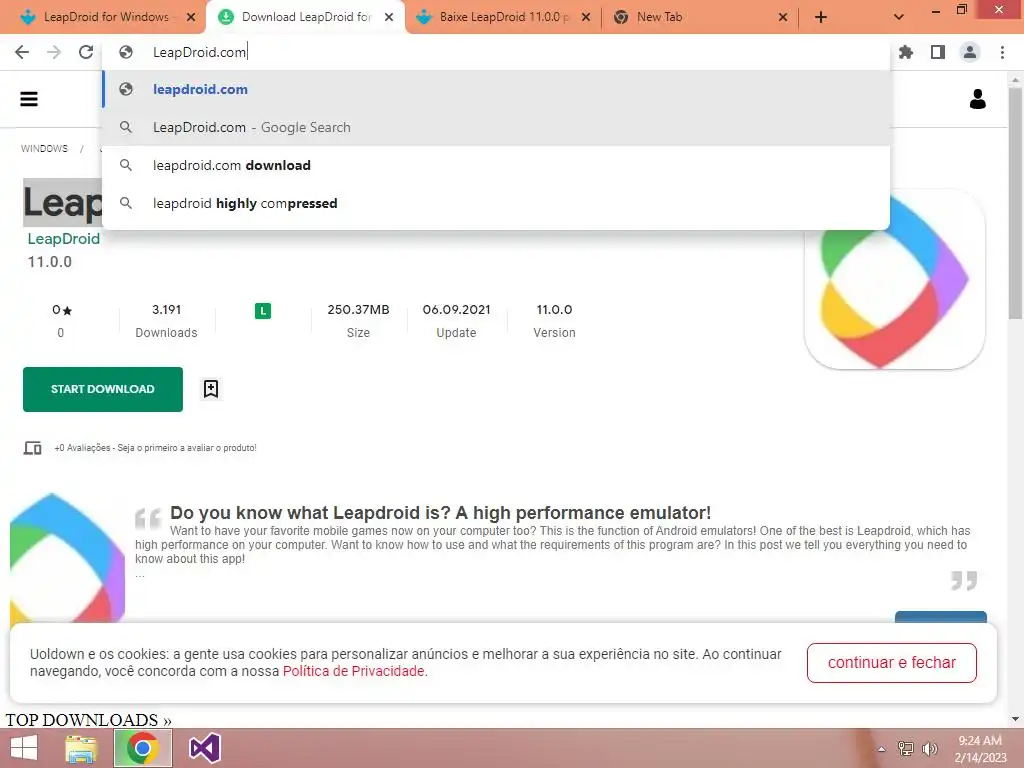Click the site user account icon
This screenshot has height=768, width=1024.
[978, 99]
